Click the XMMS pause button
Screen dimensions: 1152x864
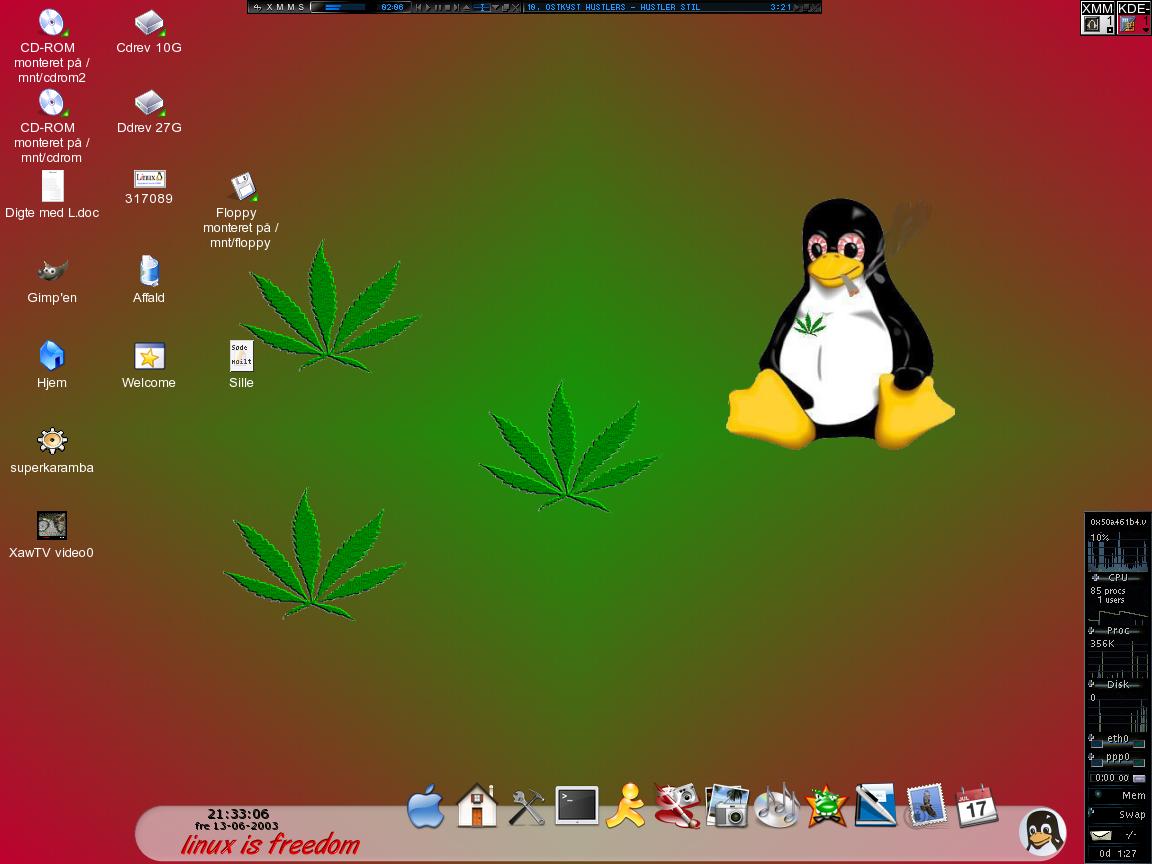[x=438, y=7]
